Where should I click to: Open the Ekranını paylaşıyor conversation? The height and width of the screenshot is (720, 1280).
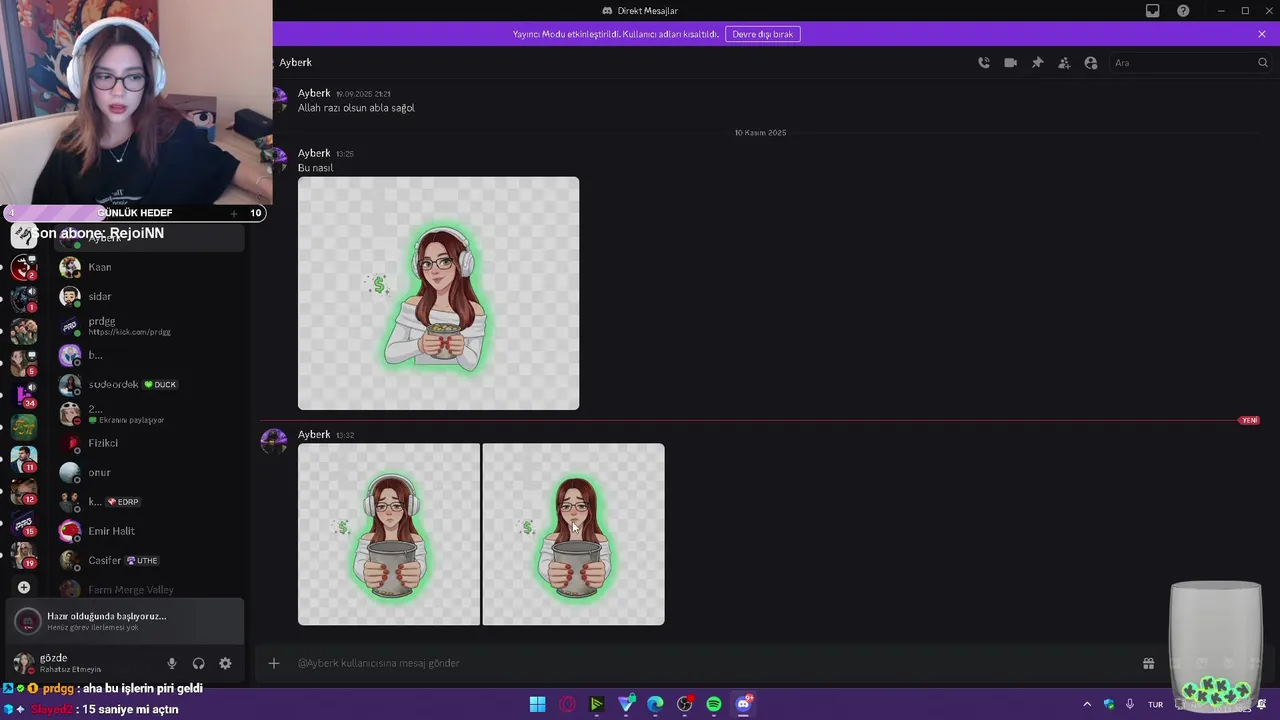point(150,414)
